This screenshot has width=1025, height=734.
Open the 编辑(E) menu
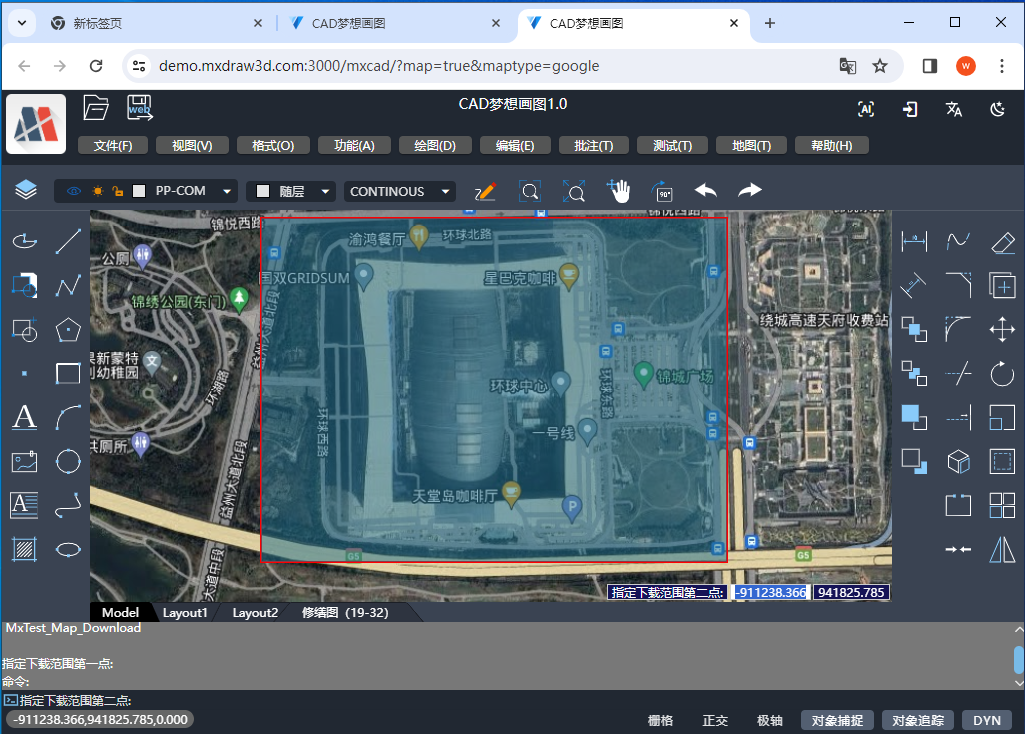point(515,145)
